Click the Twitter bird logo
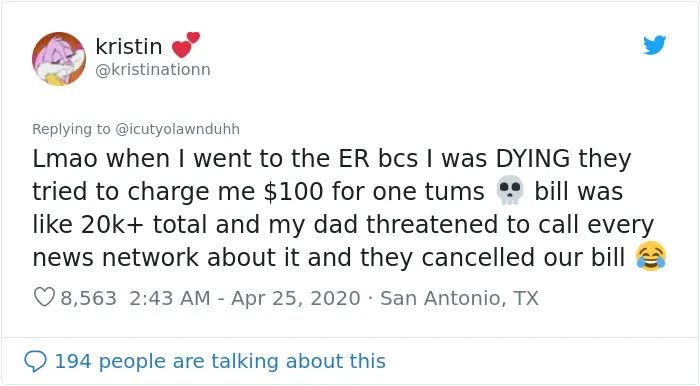Screen dimensions: 700x386 [x=654, y=45]
